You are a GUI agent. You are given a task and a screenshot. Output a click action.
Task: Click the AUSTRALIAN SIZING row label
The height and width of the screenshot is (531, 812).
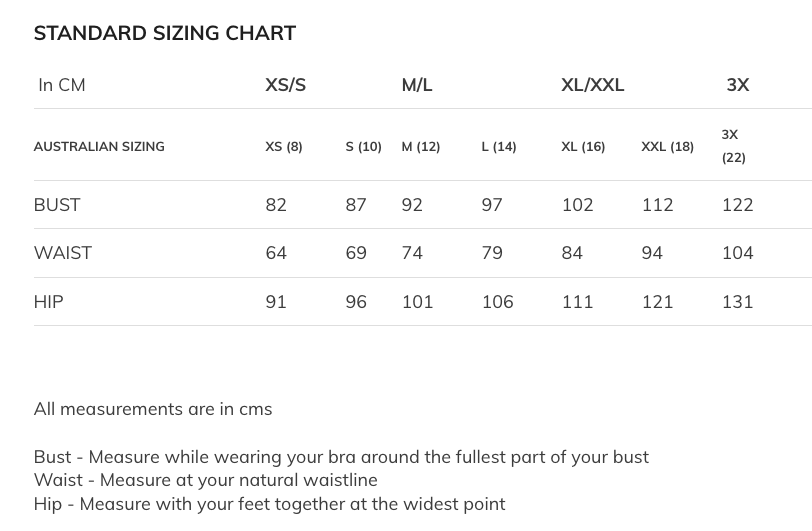(x=99, y=146)
